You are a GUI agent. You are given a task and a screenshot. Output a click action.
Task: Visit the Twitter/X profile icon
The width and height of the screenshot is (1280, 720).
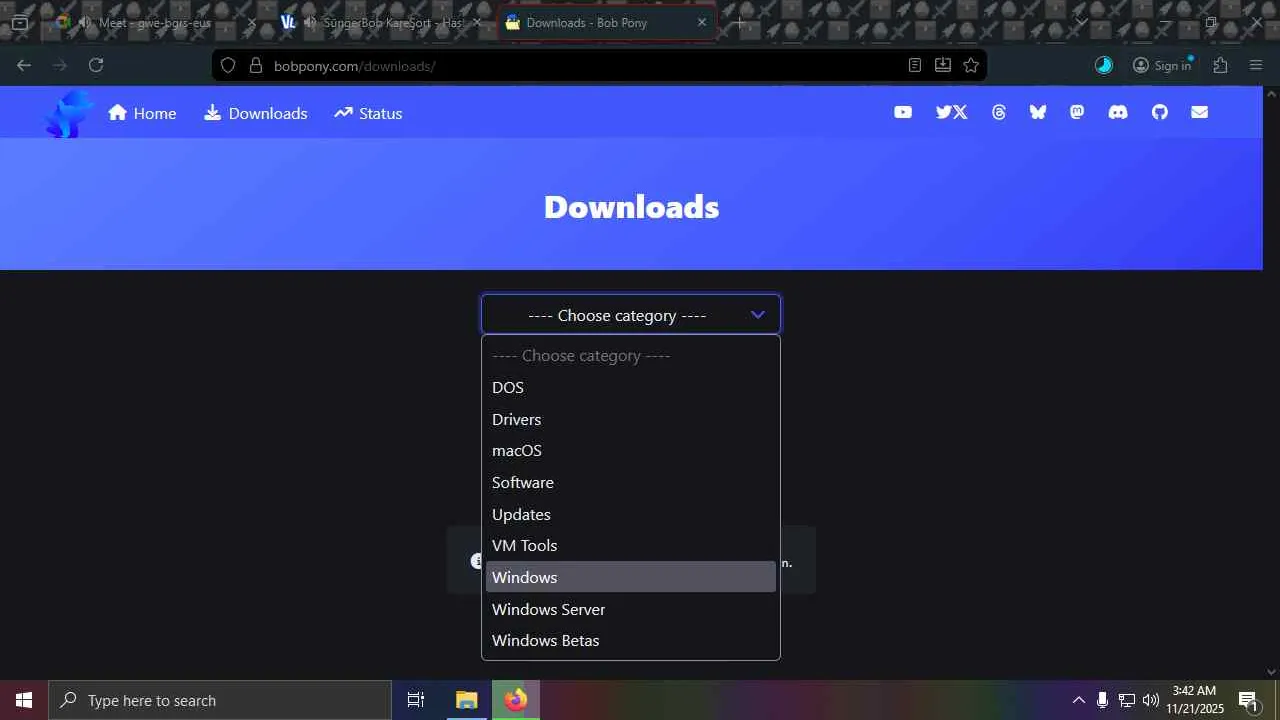tap(951, 113)
